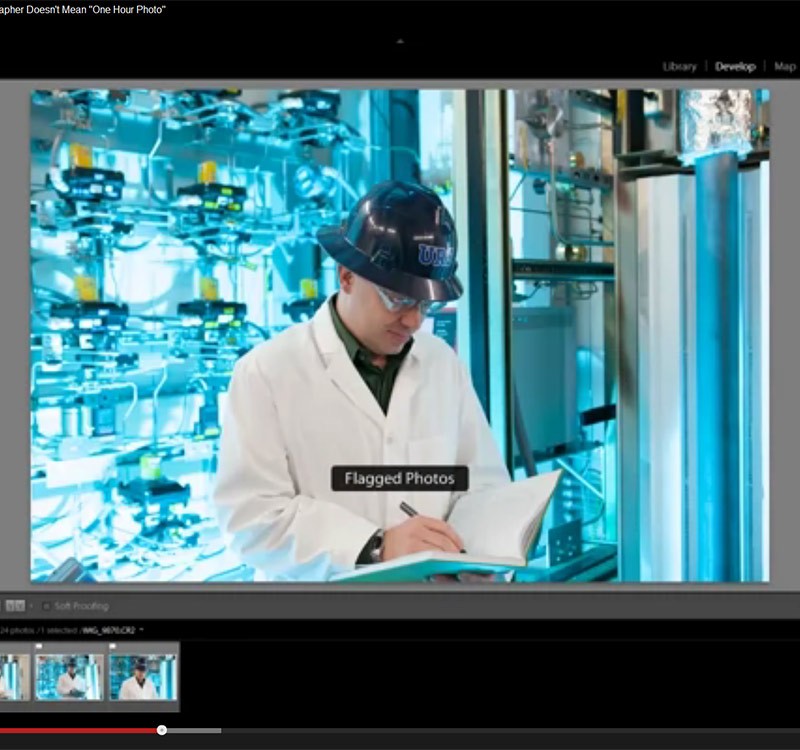800x750 pixels.
Task: Enable the Soft Proofing checkbox
Action: pos(46,606)
